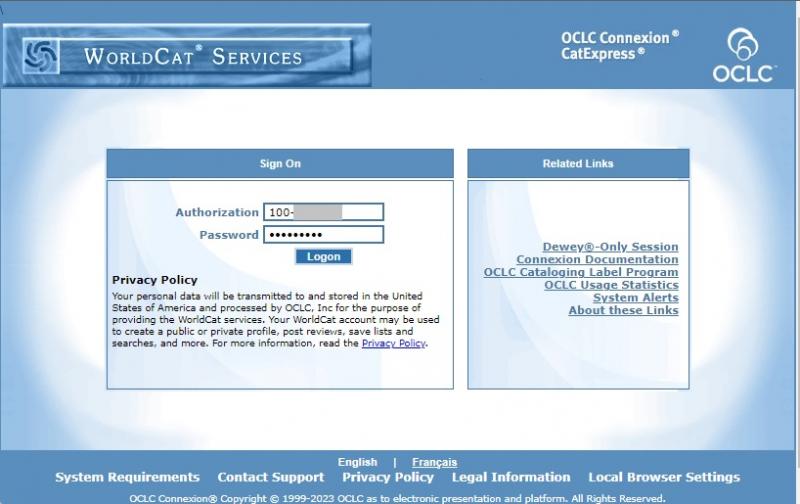Focus the Authorization input field
Viewport: 800px width, 504px height.
(323, 212)
